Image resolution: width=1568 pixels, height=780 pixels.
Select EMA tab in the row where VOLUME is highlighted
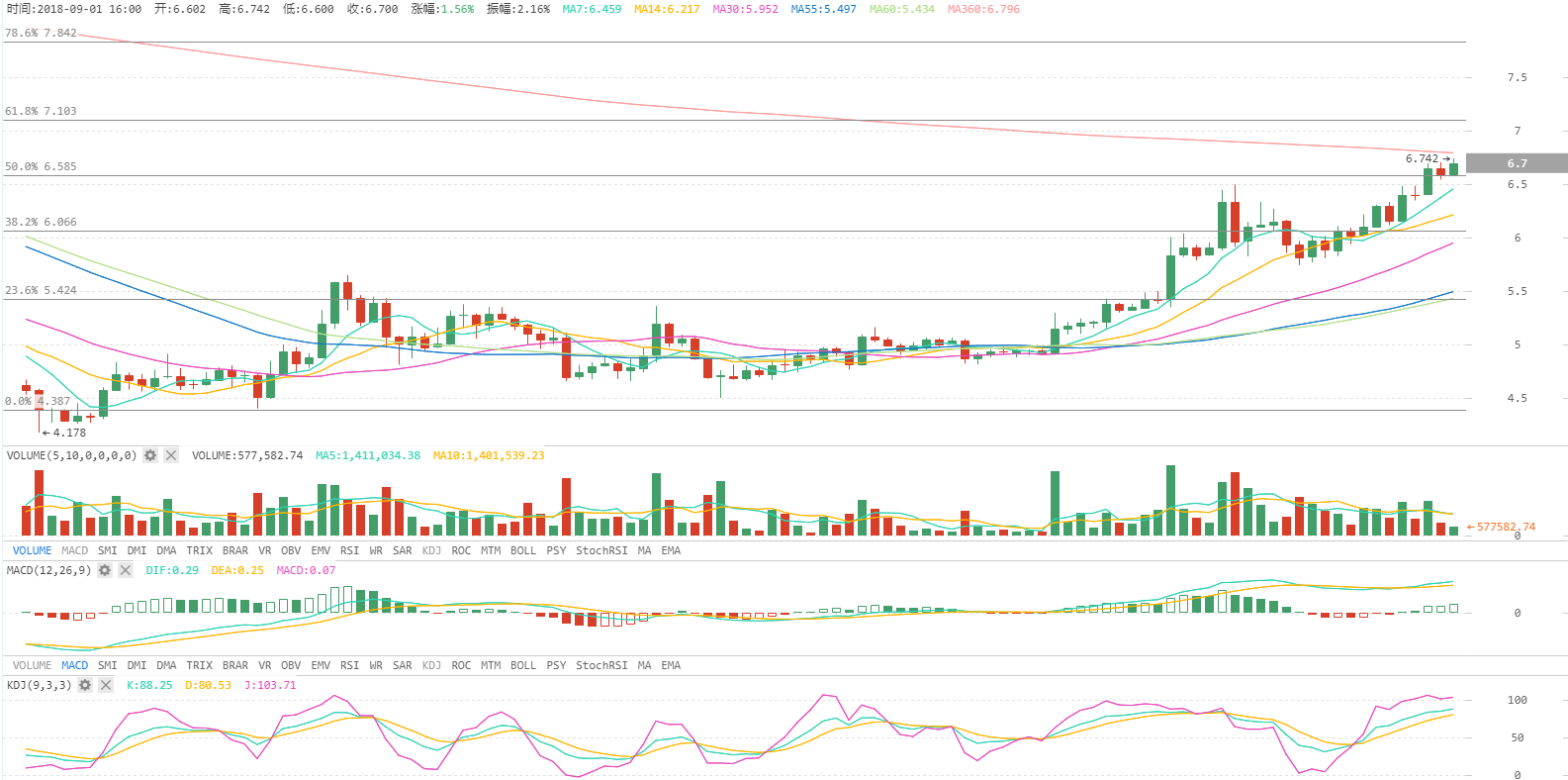tap(671, 550)
